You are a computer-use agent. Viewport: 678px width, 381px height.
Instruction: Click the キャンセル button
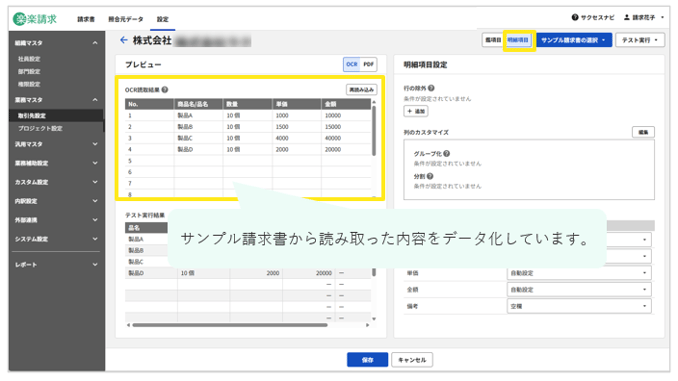click(412, 360)
